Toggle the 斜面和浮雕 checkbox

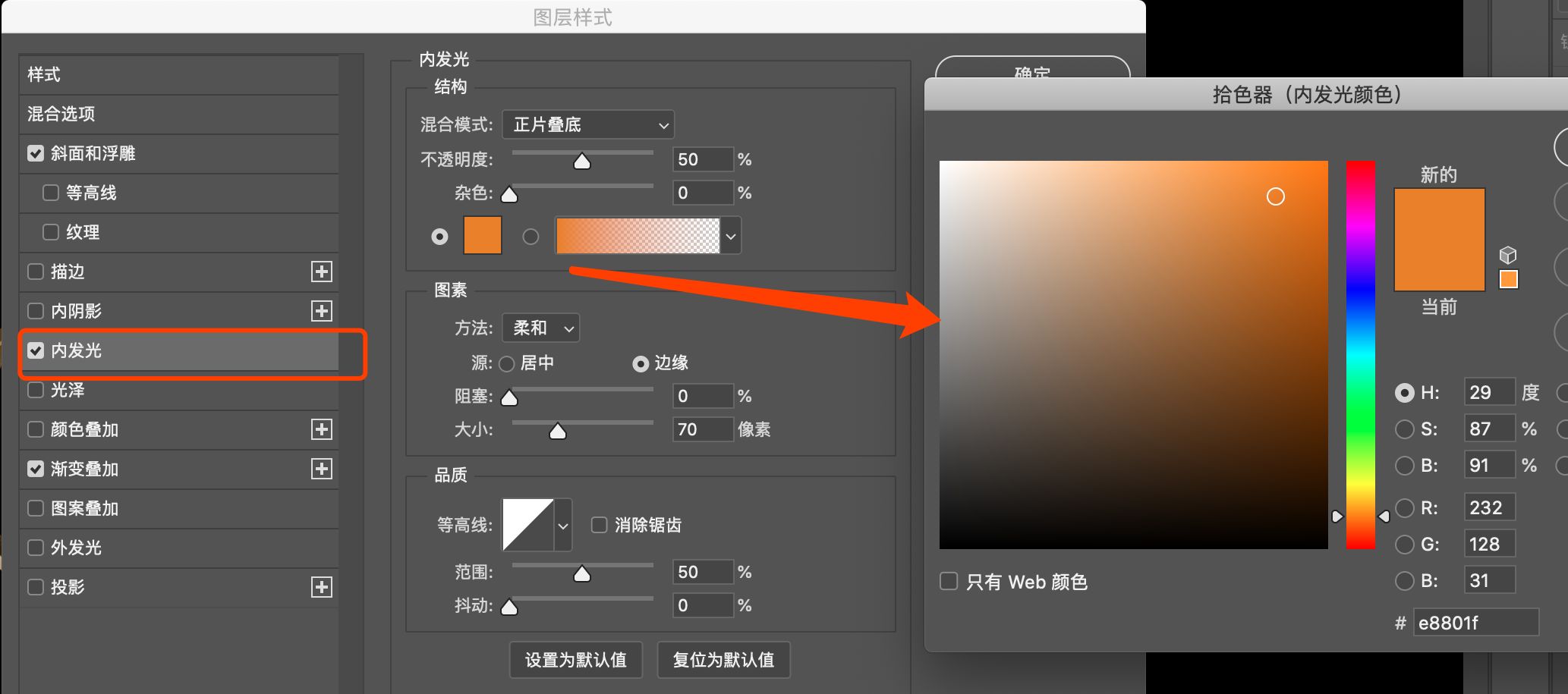pos(36,153)
